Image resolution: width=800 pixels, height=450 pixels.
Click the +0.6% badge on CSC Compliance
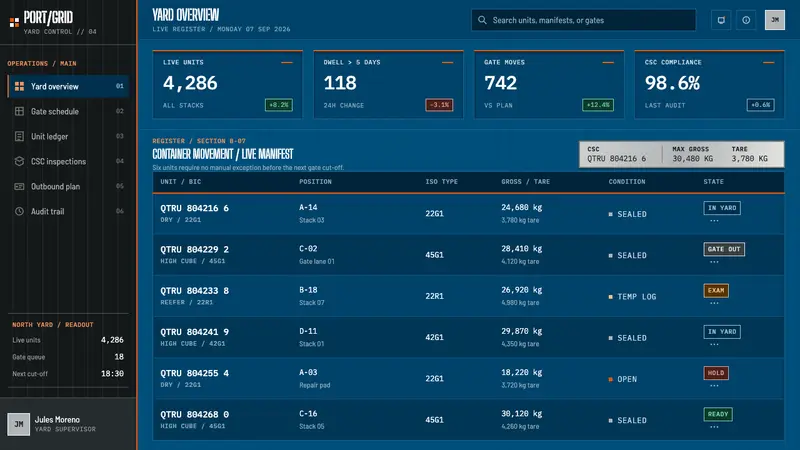click(761, 105)
